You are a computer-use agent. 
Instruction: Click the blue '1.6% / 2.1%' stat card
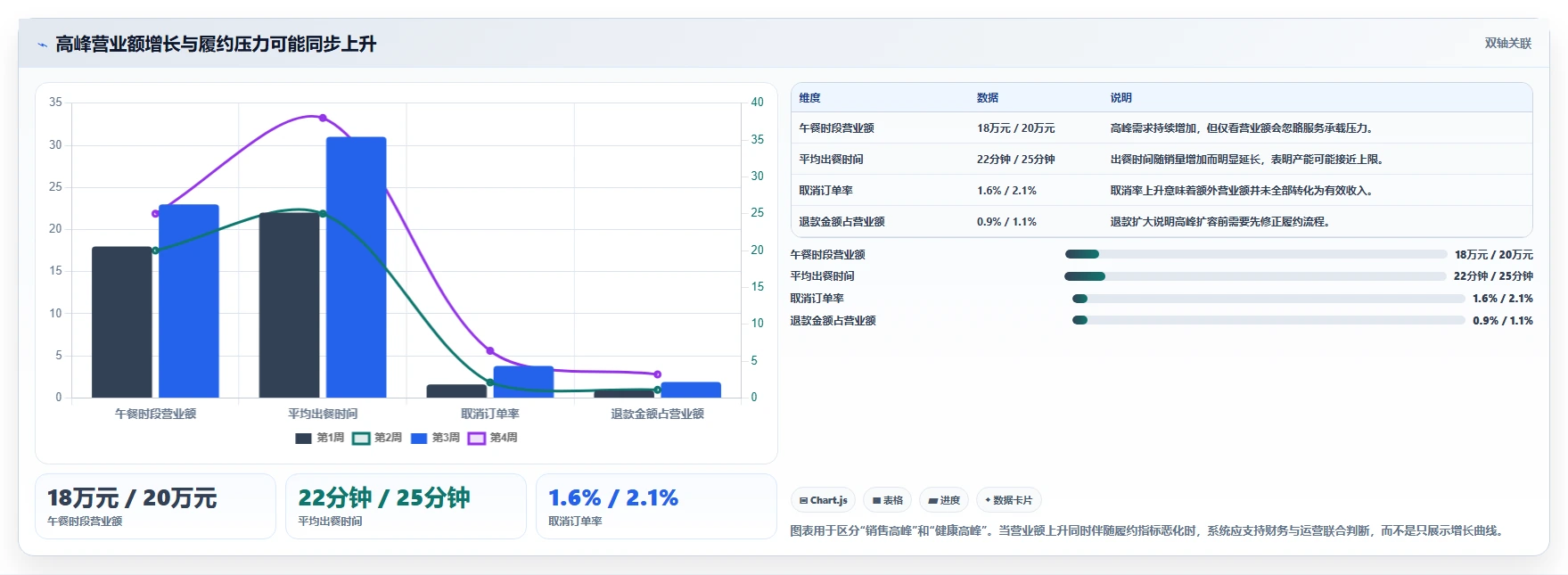(x=656, y=506)
